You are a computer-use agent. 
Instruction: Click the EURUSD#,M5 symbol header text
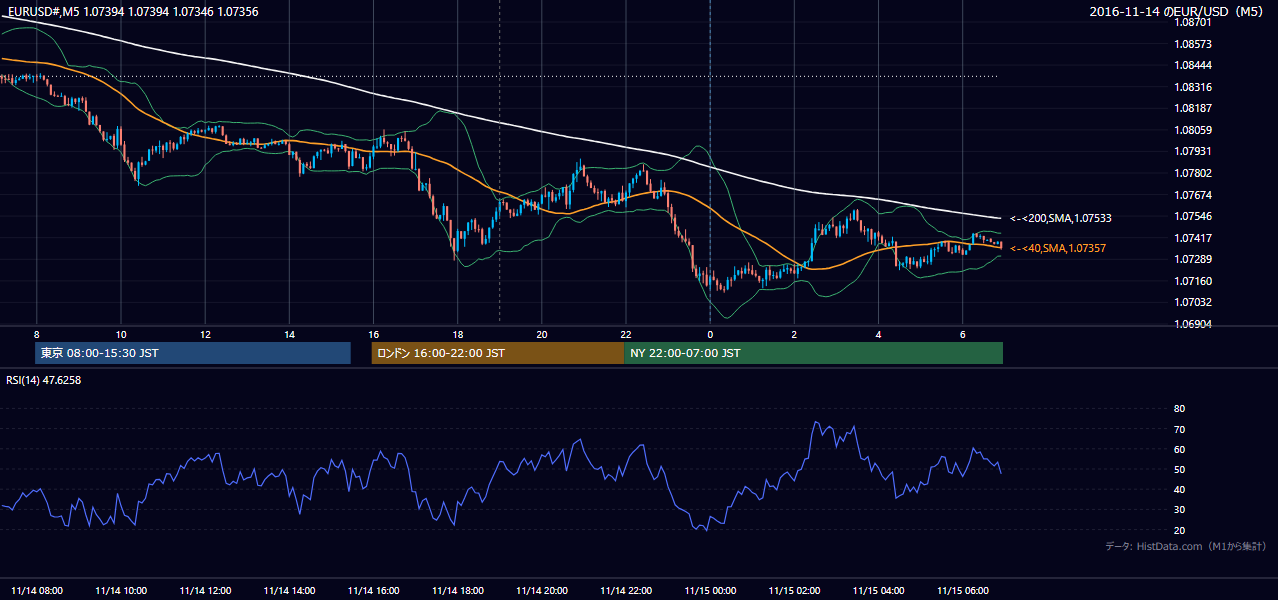[132, 11]
